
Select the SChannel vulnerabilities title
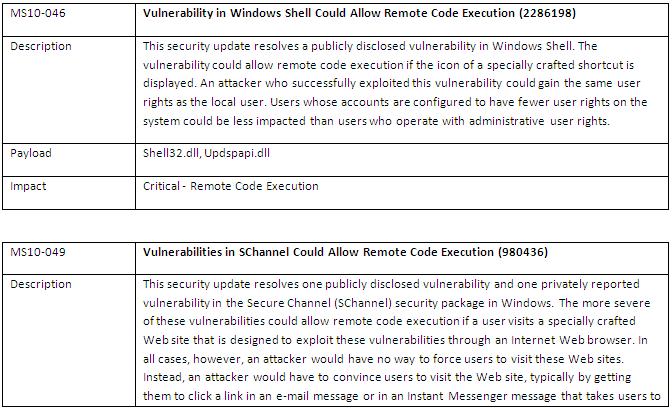click(345, 252)
